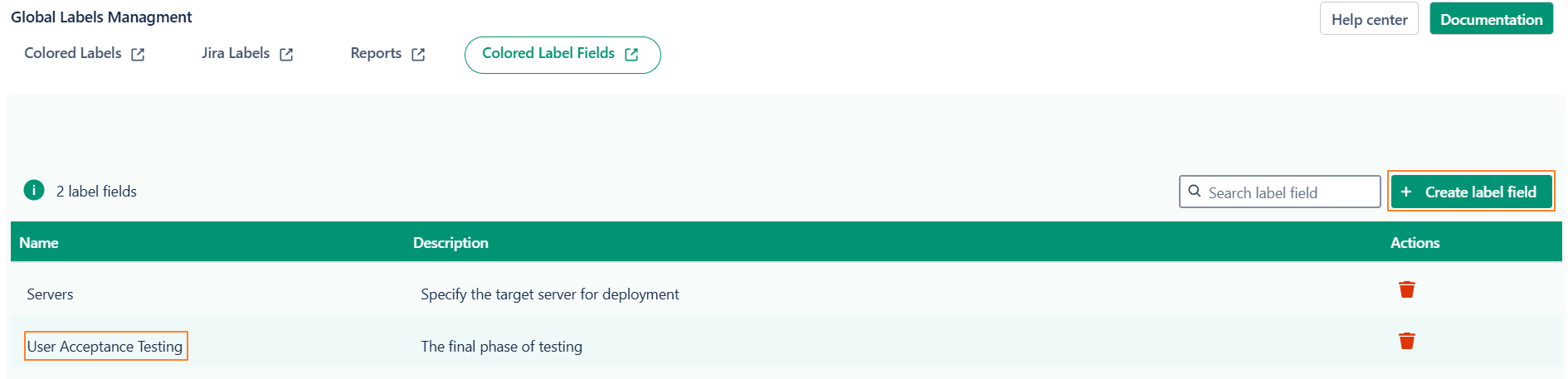Click the external link icon beside Jira Labels
1568x379 pixels.
(x=286, y=55)
